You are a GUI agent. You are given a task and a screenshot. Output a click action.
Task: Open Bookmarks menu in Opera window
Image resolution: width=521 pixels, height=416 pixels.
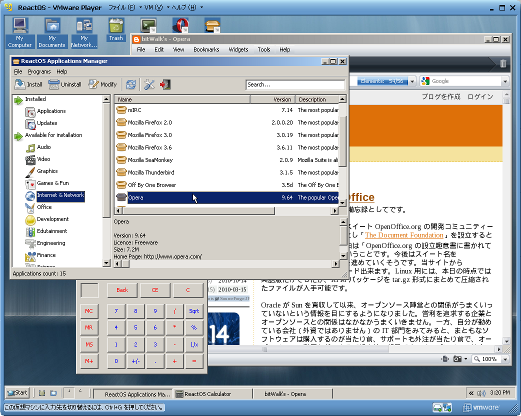pyautogui.click(x=206, y=50)
